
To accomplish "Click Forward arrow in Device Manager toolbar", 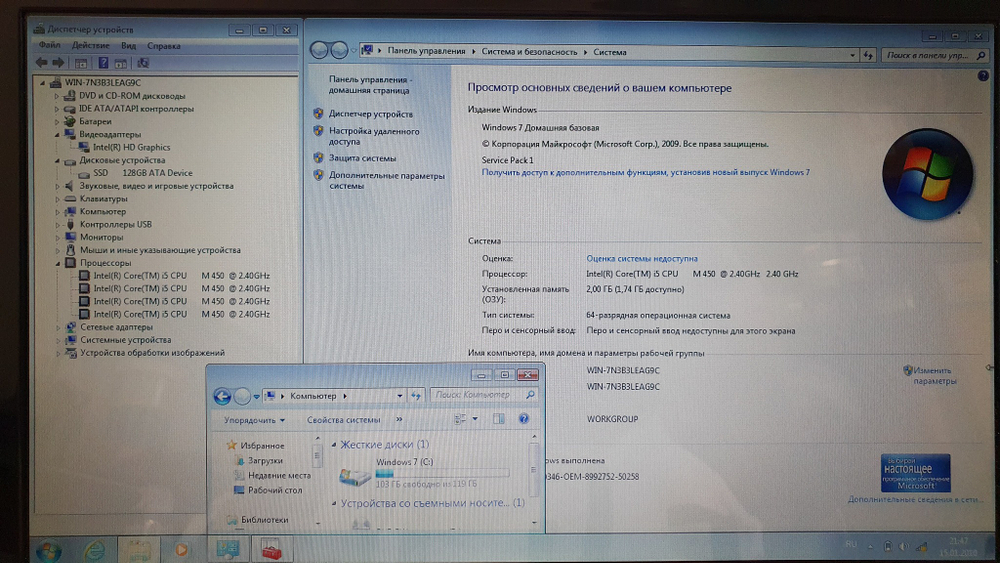I will [58, 62].
